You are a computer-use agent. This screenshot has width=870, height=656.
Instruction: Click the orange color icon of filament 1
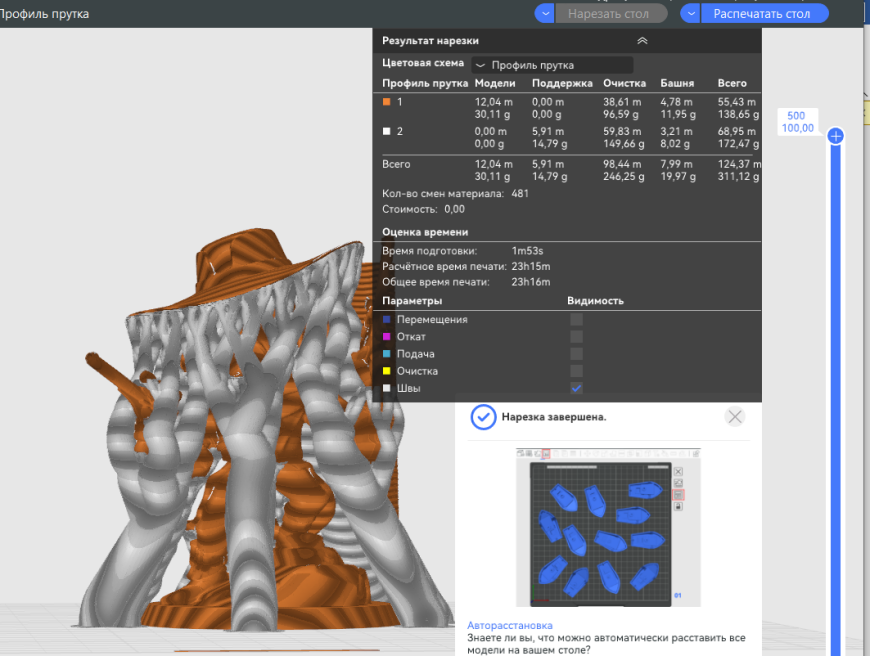click(385, 104)
